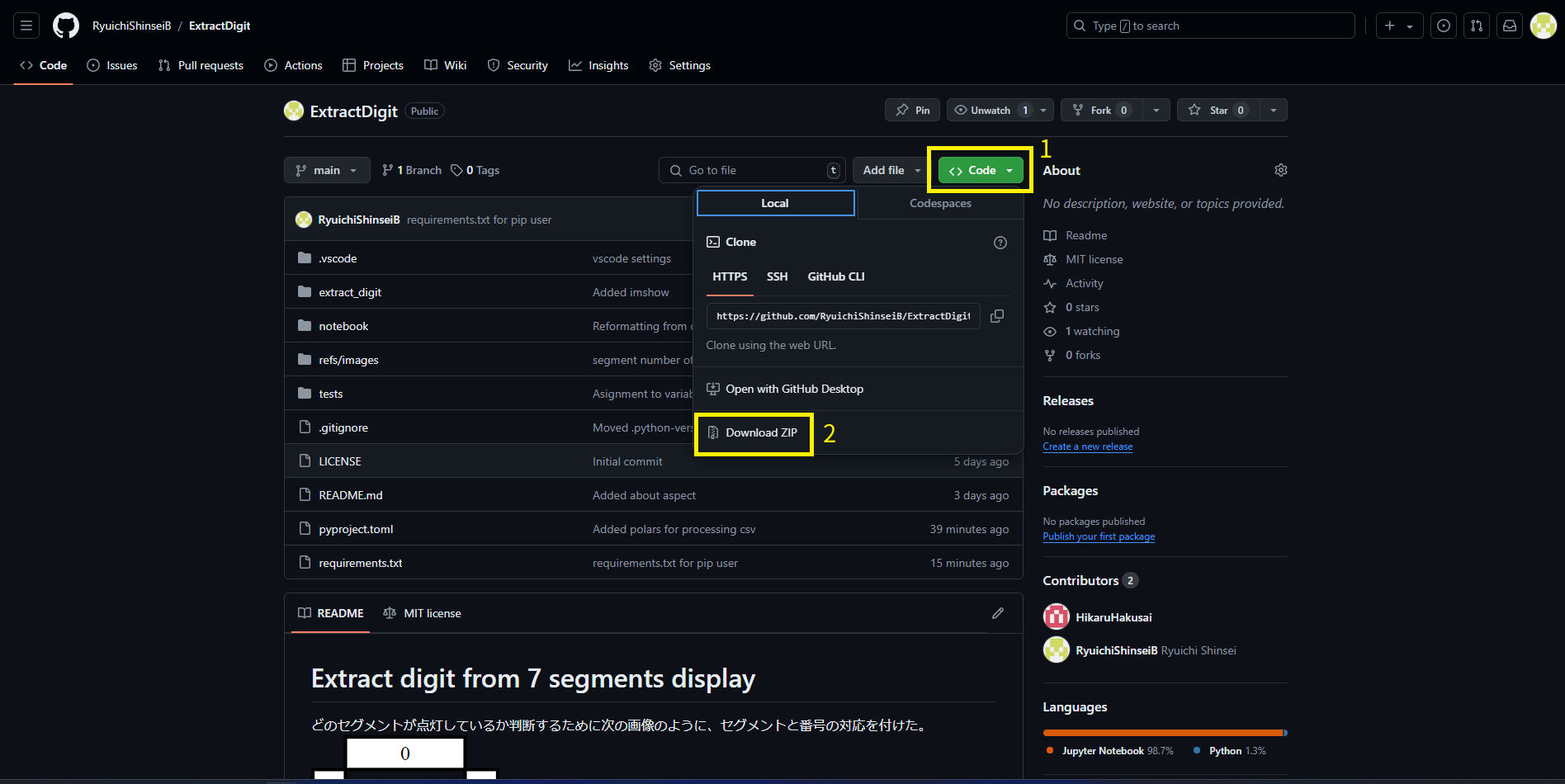Click the languages percentage bar
Screen dimensions: 1565x784
click(x=1165, y=733)
